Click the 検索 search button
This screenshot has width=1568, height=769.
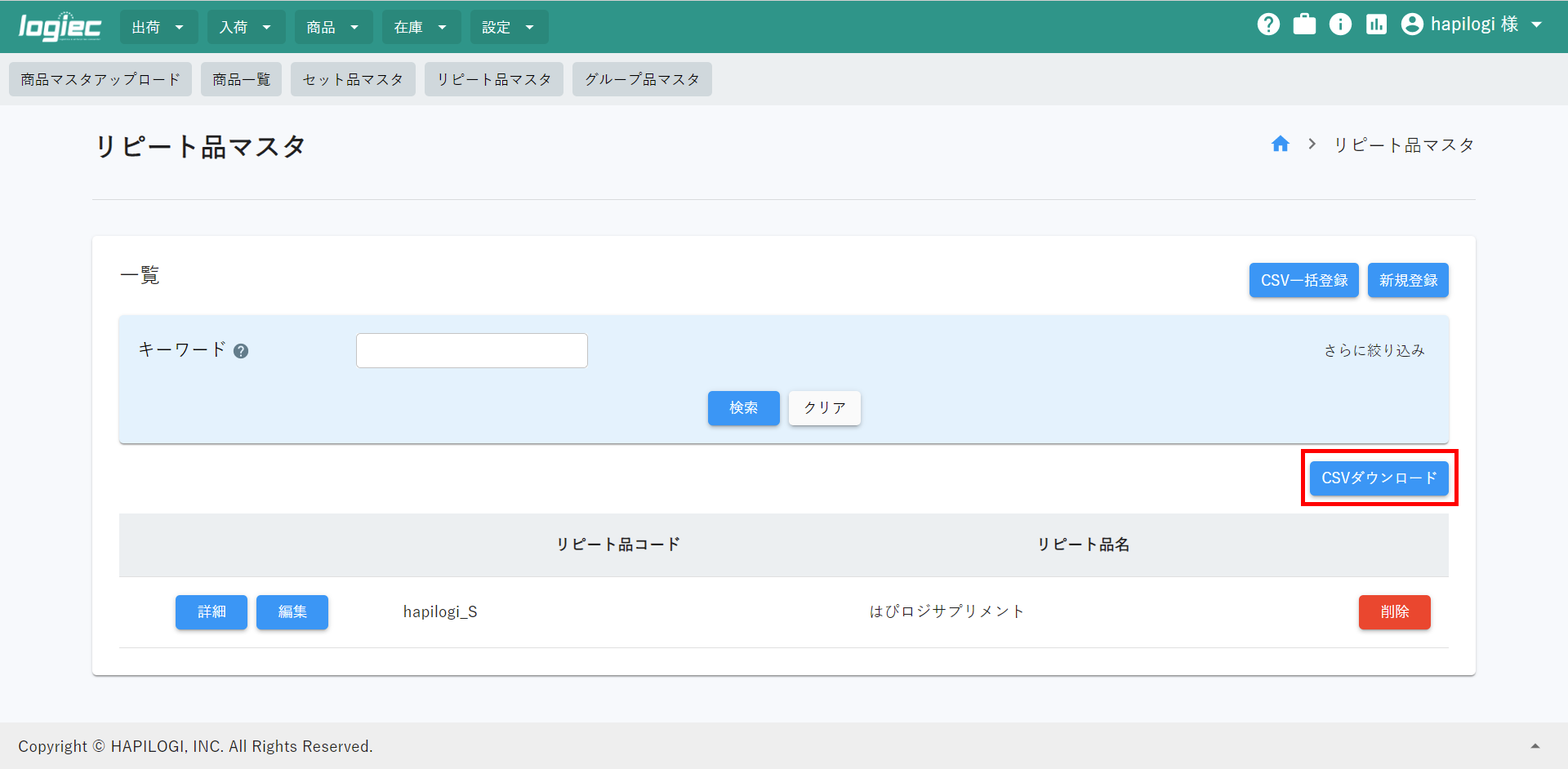coord(743,407)
